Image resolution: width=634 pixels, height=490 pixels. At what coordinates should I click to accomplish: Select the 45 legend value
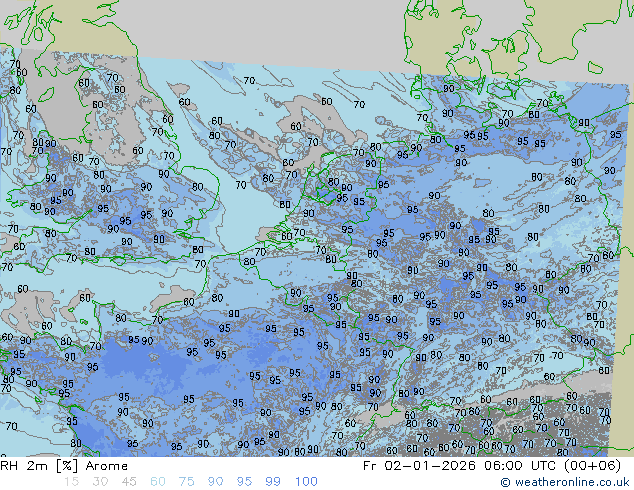click(129, 482)
